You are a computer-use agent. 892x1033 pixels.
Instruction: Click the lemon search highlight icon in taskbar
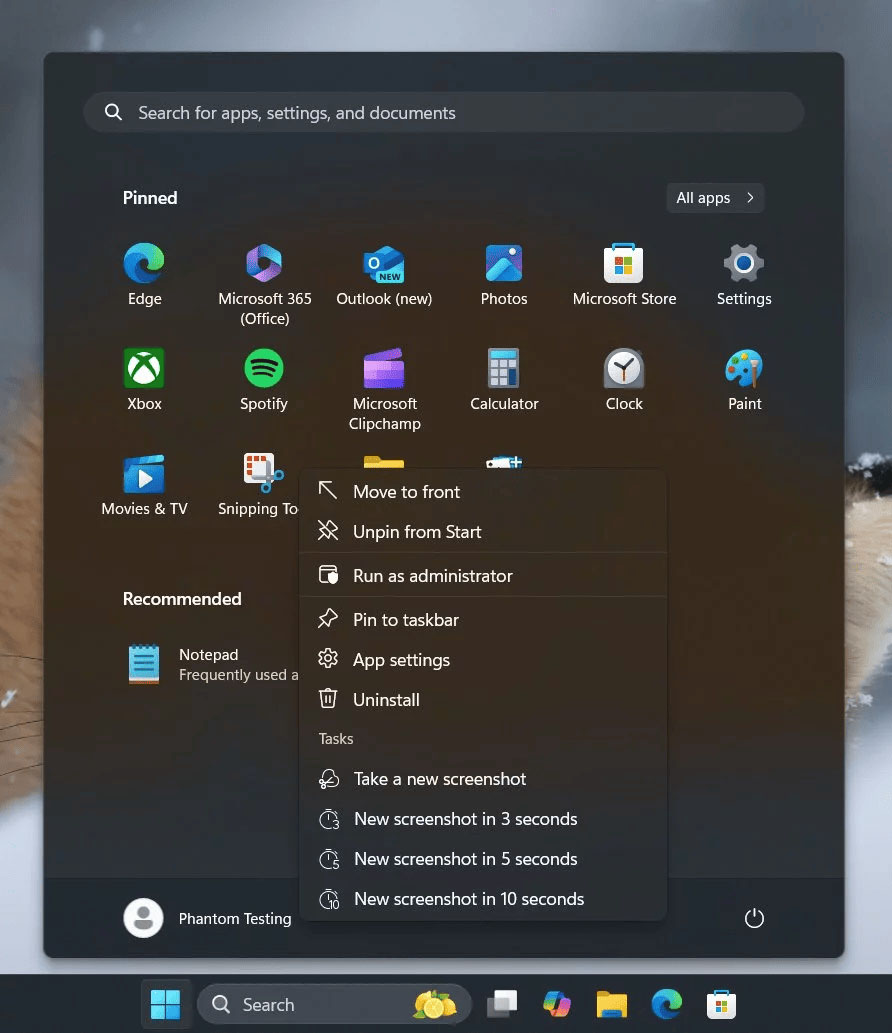pos(435,1005)
